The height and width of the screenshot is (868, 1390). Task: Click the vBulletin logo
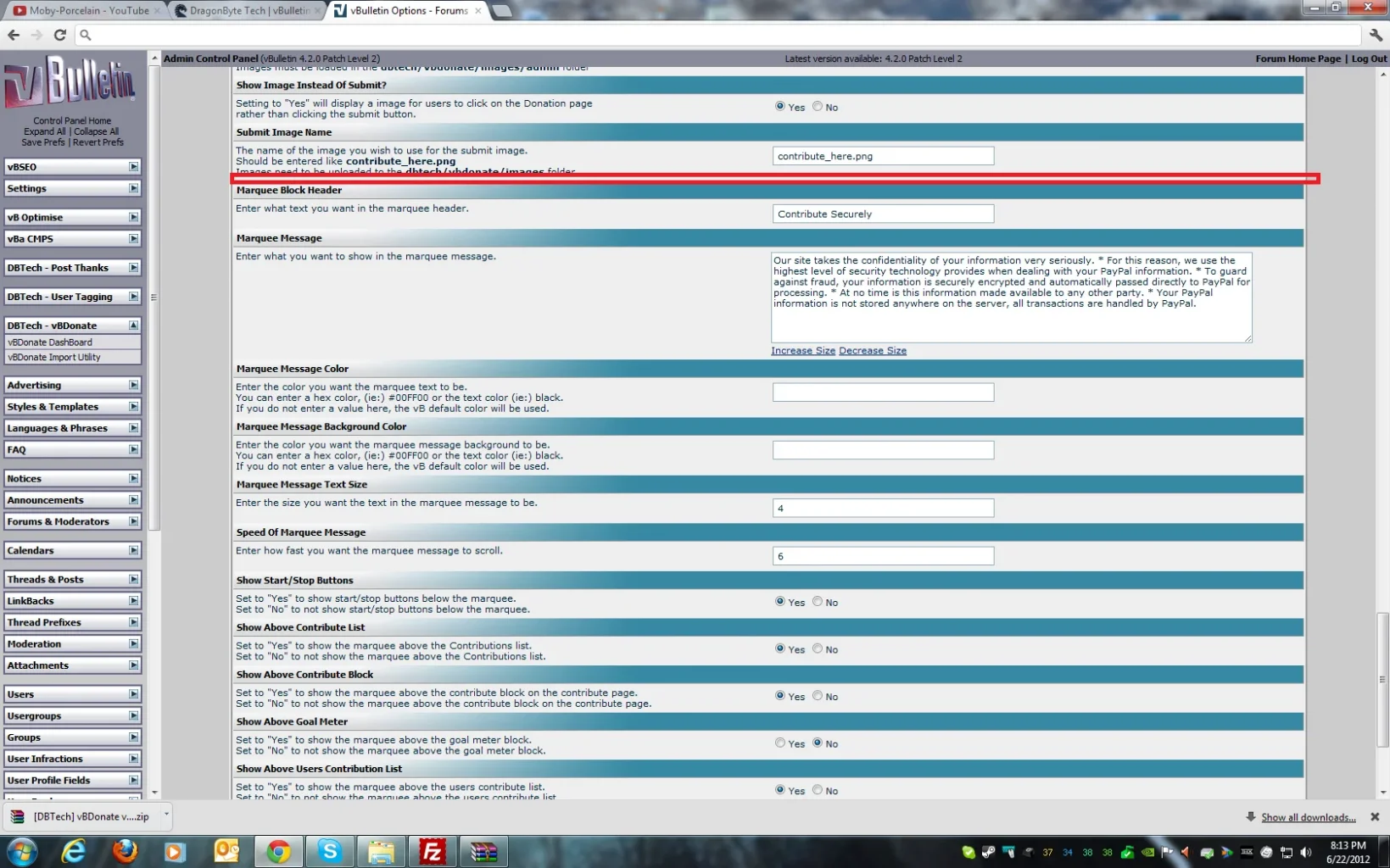70,82
